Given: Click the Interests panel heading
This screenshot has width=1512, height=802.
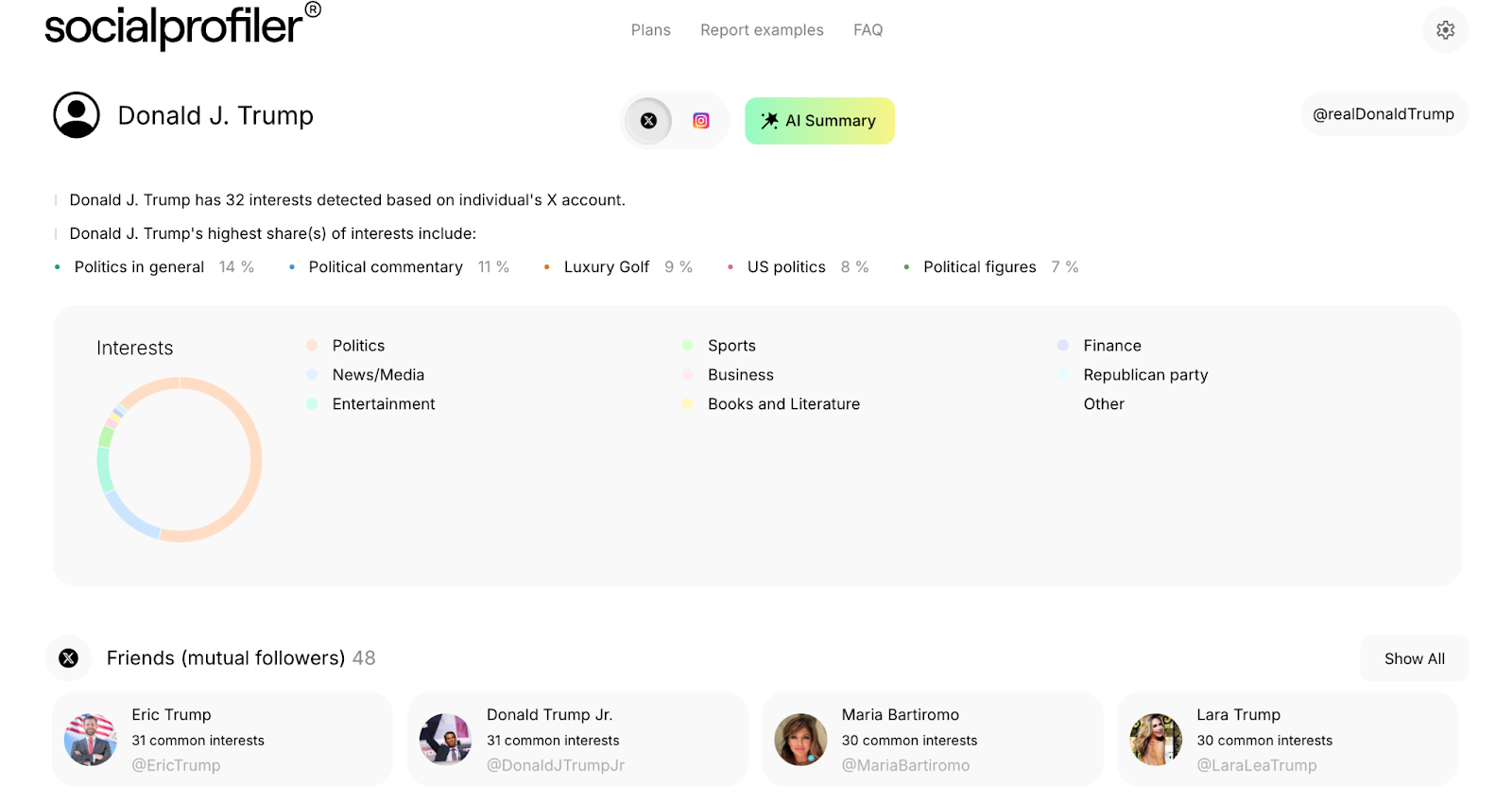Looking at the screenshot, I should pos(135,349).
